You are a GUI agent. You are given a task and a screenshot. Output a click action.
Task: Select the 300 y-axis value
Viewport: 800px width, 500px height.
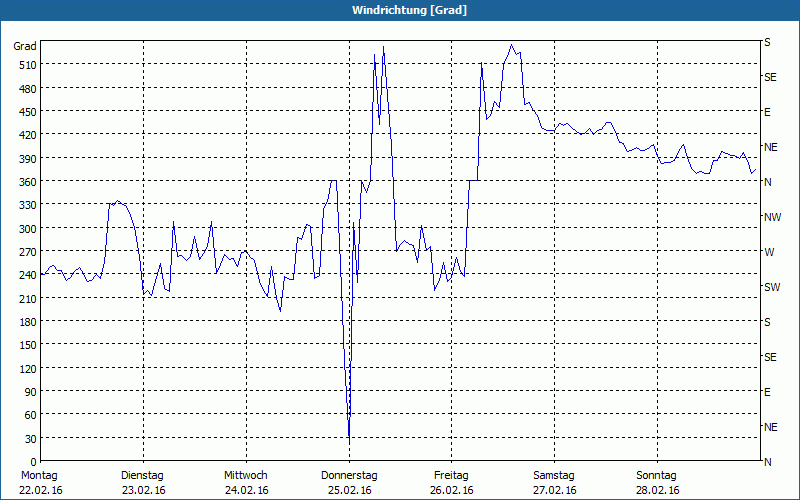point(28,229)
